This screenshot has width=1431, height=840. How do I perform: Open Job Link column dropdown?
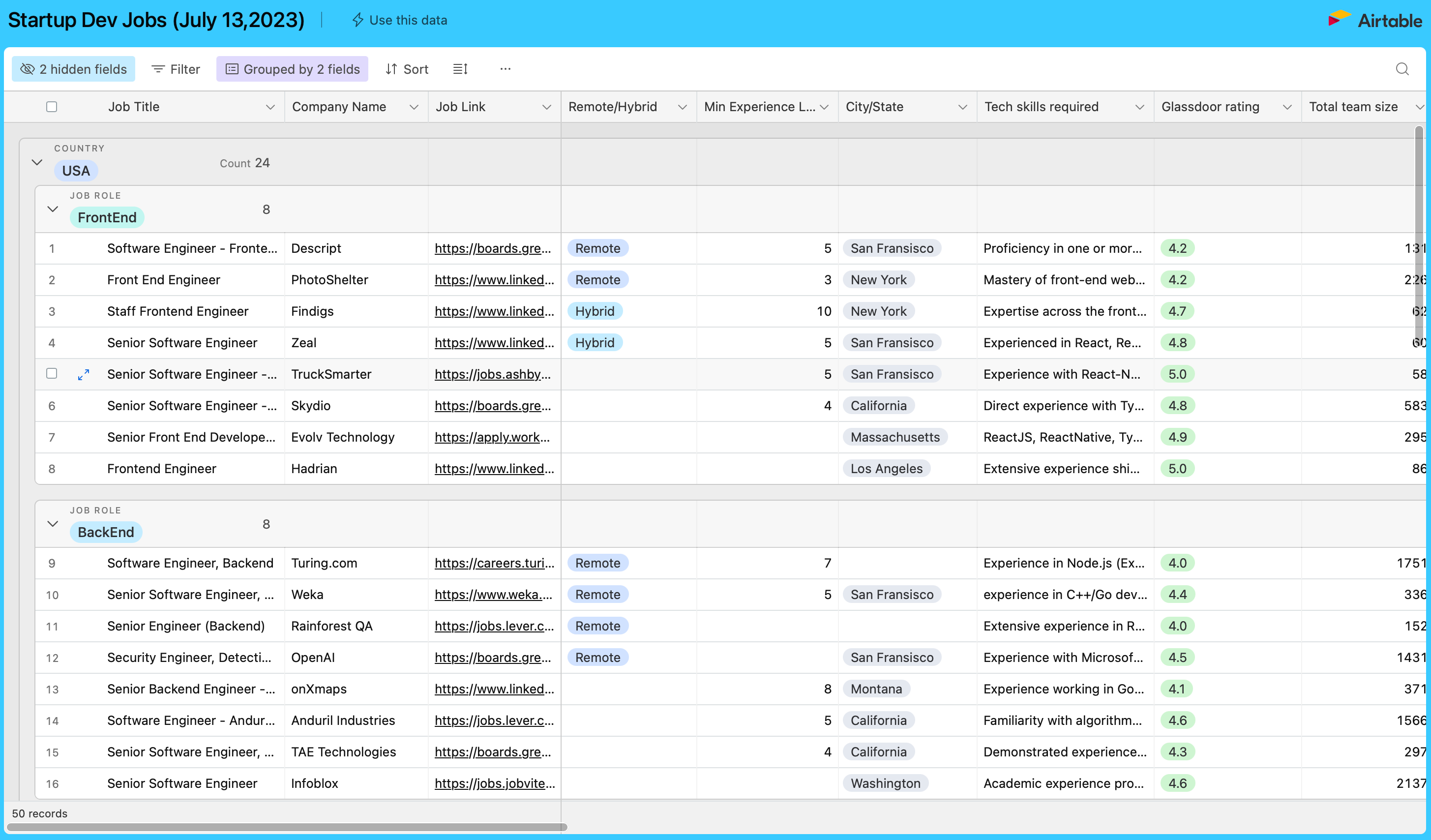(547, 107)
